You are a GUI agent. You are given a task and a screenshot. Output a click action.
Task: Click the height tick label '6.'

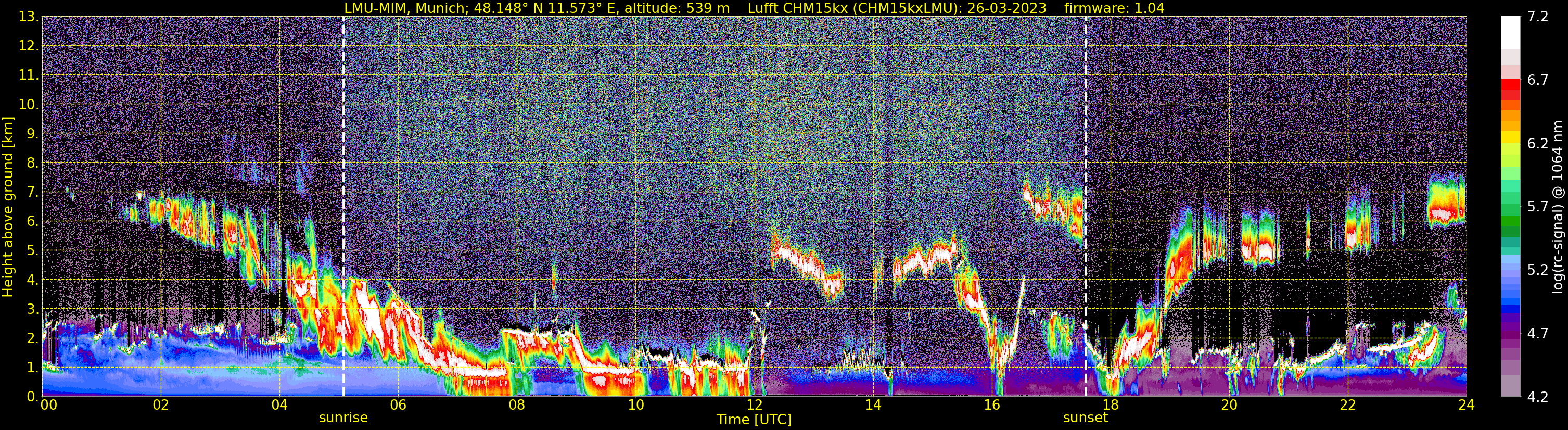[32, 222]
